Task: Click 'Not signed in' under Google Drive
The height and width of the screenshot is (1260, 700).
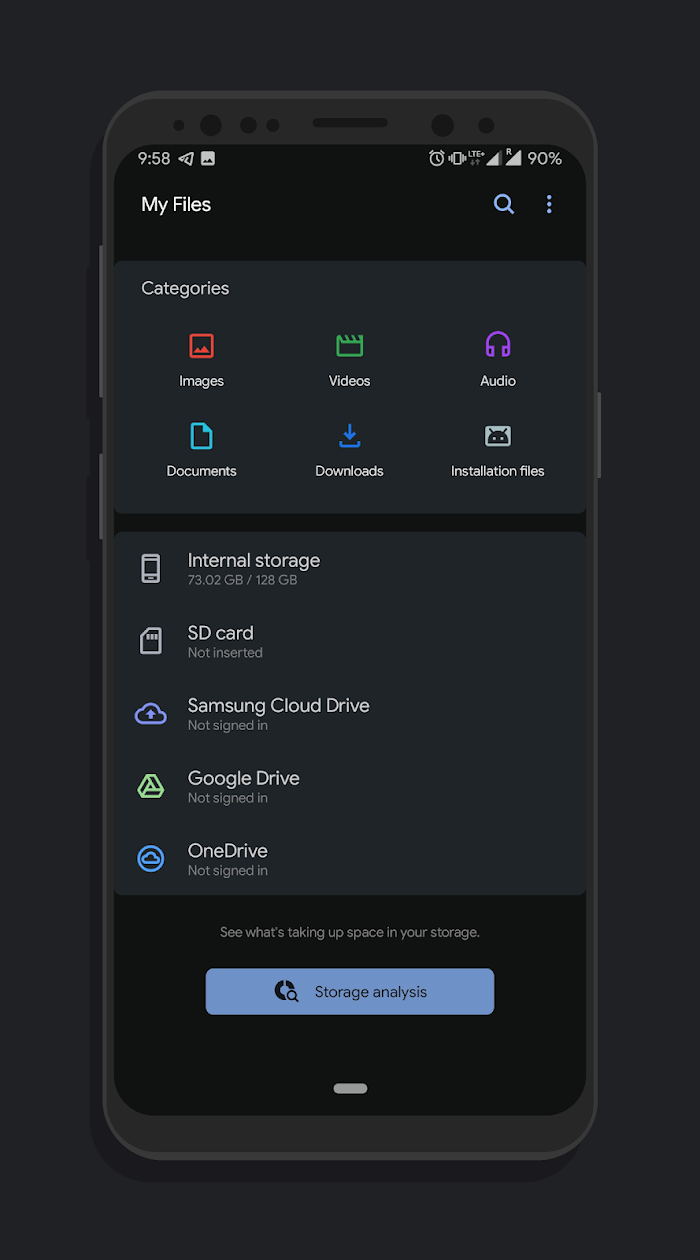Action: (x=228, y=798)
